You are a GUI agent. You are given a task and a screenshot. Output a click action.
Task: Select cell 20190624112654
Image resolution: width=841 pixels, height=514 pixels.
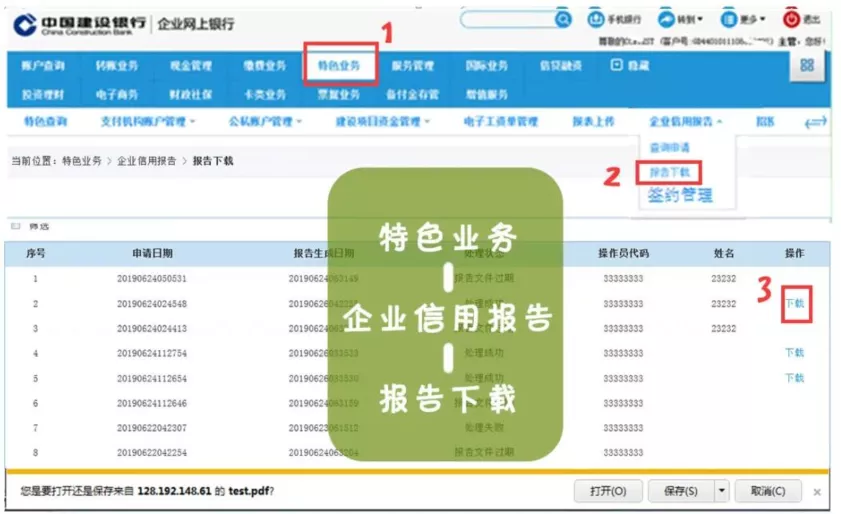pyautogui.click(x=152, y=378)
